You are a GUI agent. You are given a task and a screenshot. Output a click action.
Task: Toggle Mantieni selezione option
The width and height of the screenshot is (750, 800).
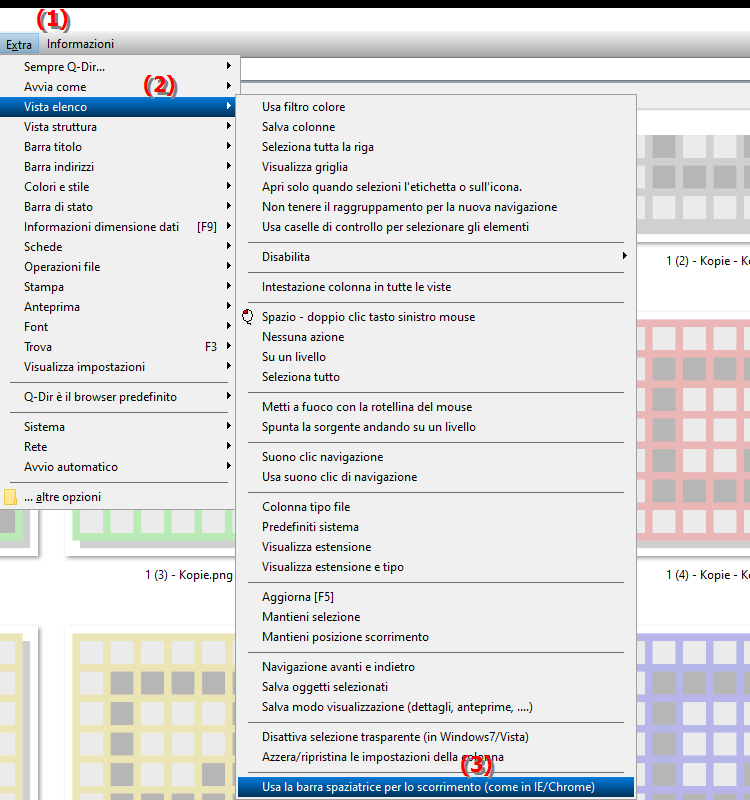(x=436, y=617)
